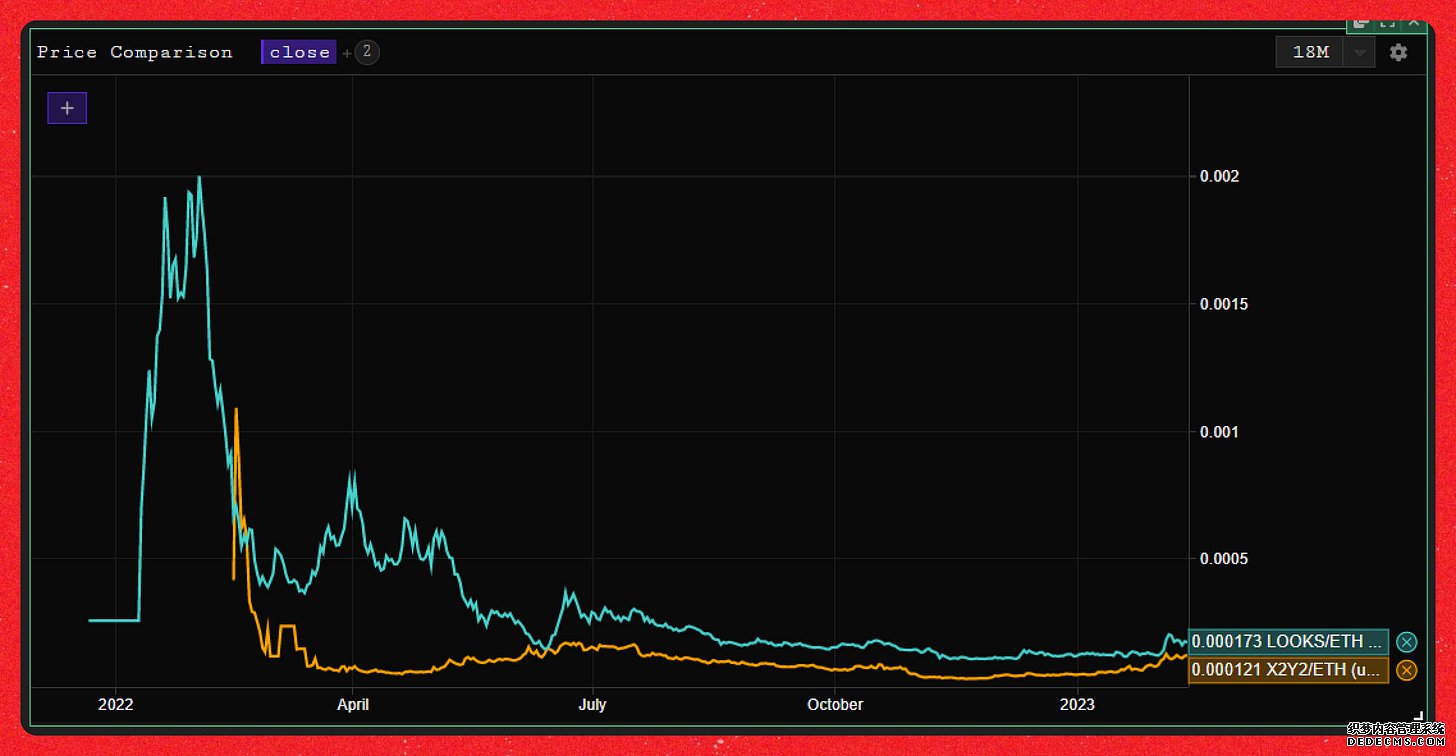Collapse the panel with the up chevron

[x=1413, y=22]
